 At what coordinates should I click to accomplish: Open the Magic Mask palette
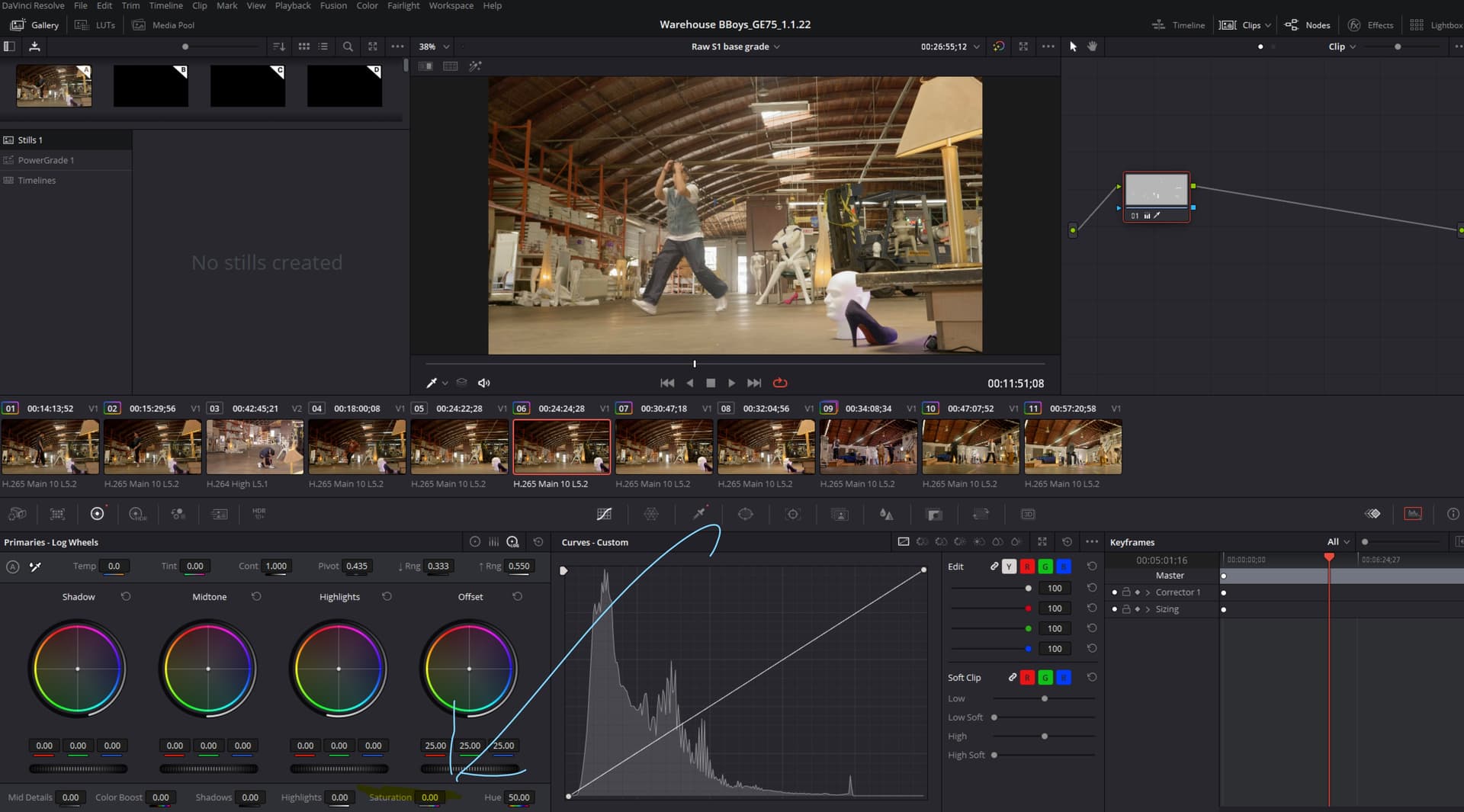point(840,514)
